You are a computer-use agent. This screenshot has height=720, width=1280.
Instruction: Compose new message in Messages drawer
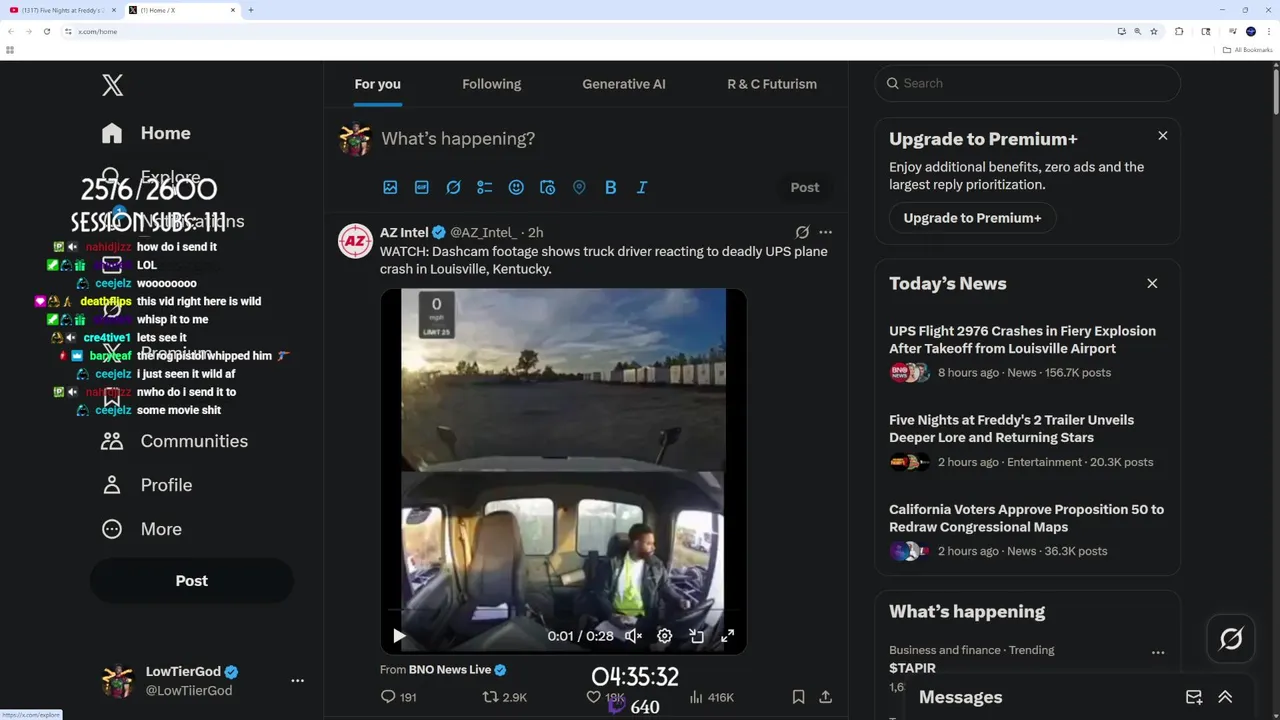[1194, 697]
